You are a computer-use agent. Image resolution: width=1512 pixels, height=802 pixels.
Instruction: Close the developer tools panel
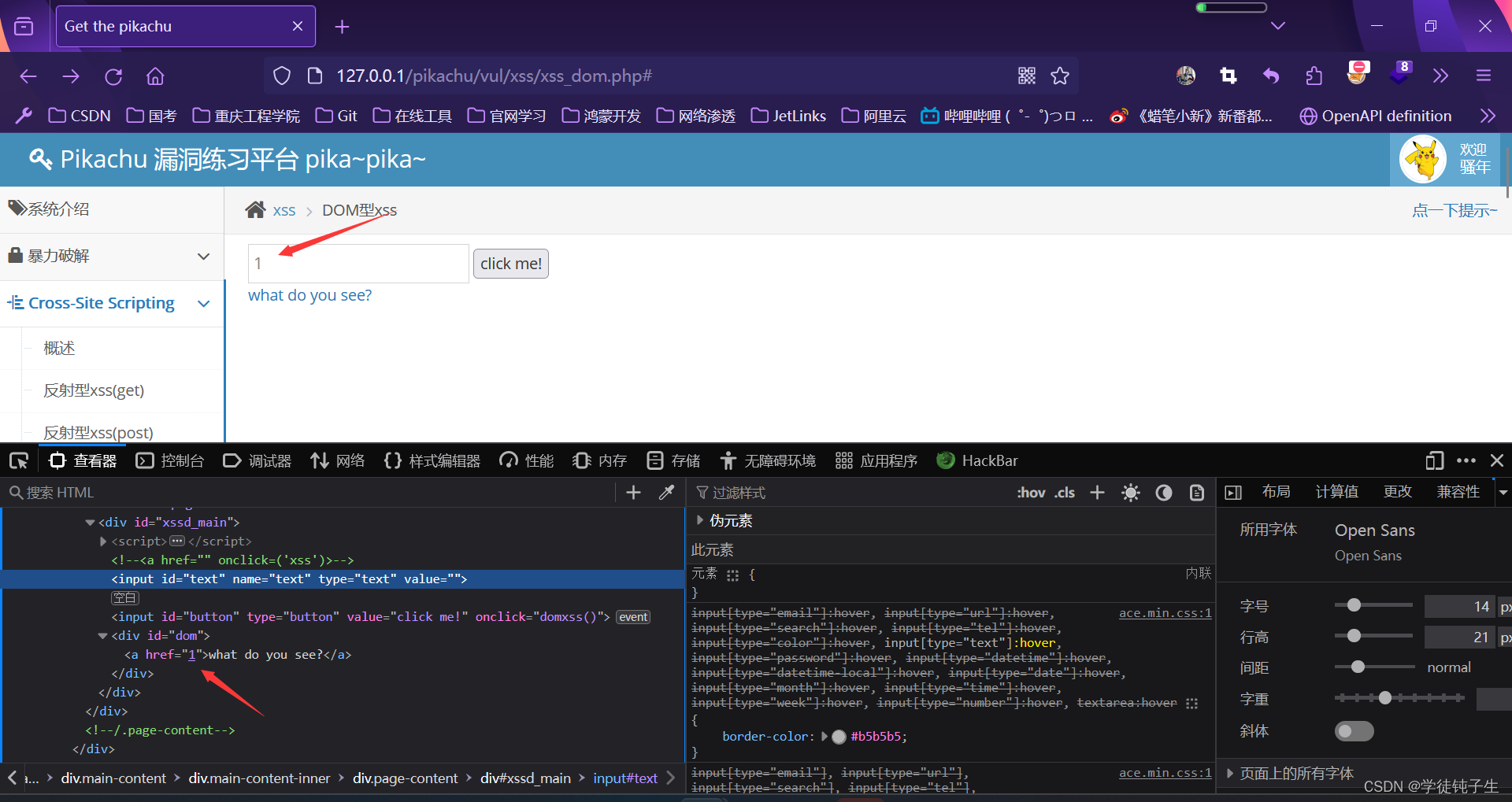point(1497,460)
